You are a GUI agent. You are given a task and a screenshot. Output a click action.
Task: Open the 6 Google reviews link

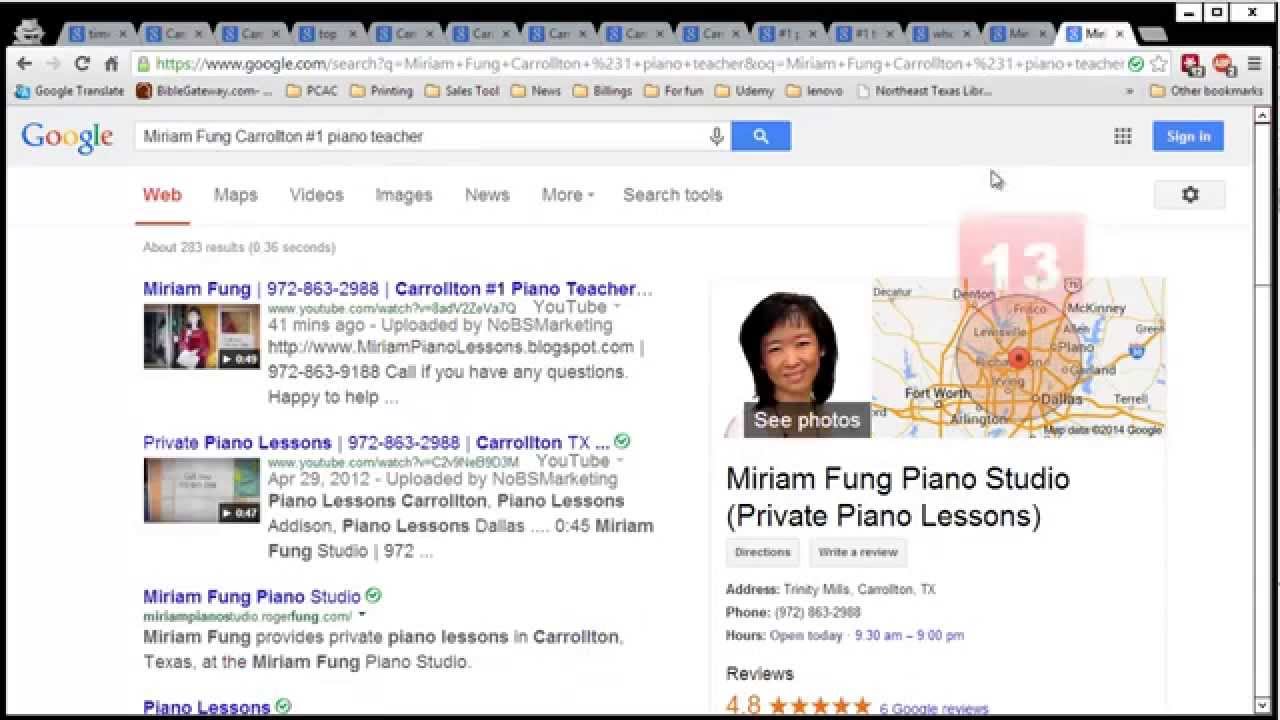[934, 709]
